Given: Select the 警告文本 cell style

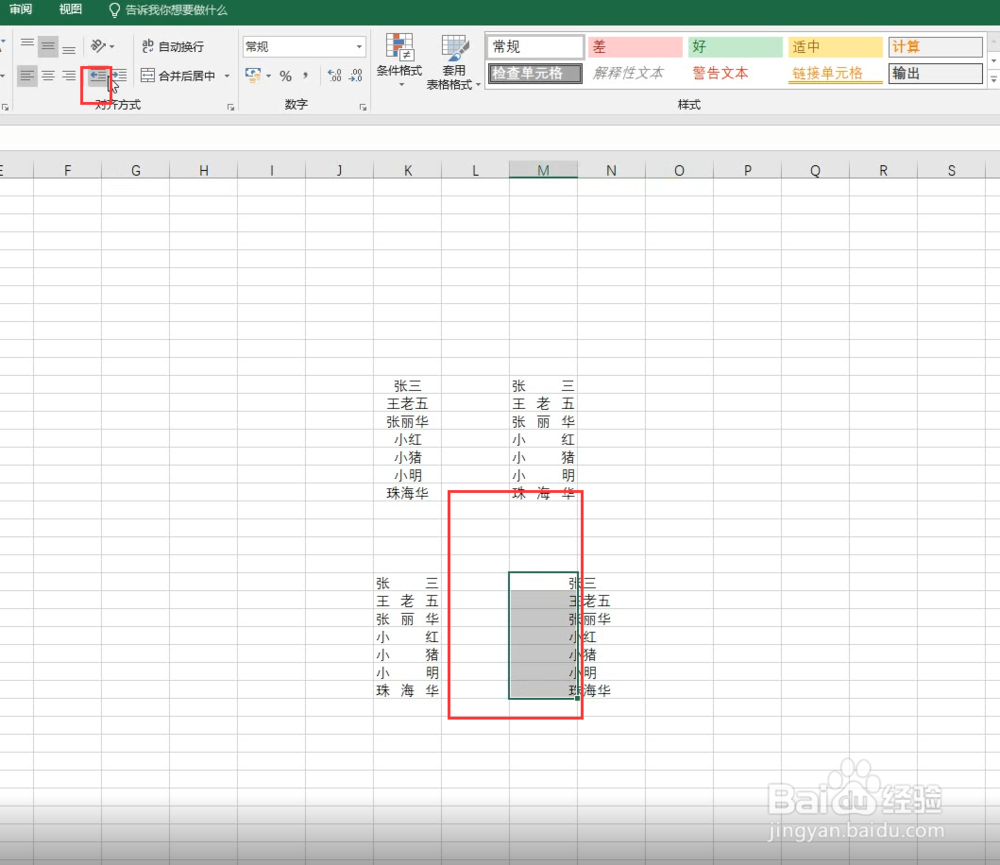Looking at the screenshot, I should 735,73.
